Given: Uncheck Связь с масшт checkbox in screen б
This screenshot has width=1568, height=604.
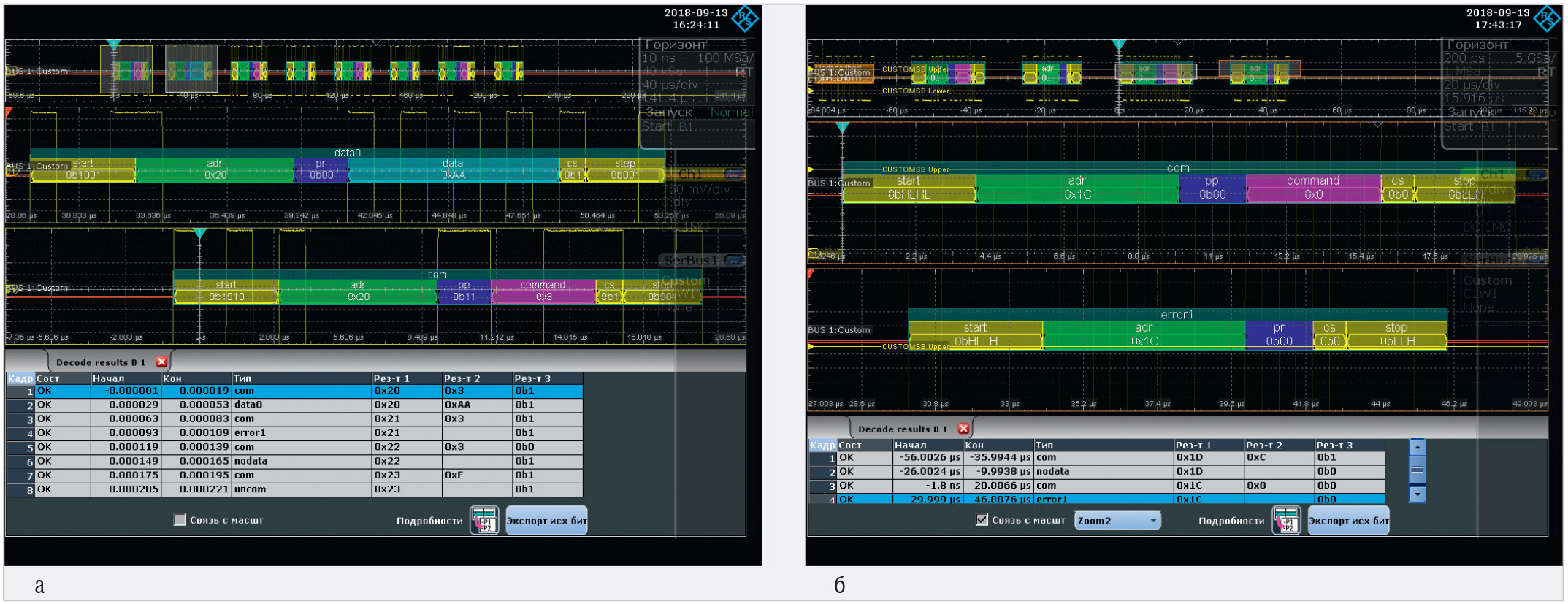Looking at the screenshot, I should (x=982, y=519).
